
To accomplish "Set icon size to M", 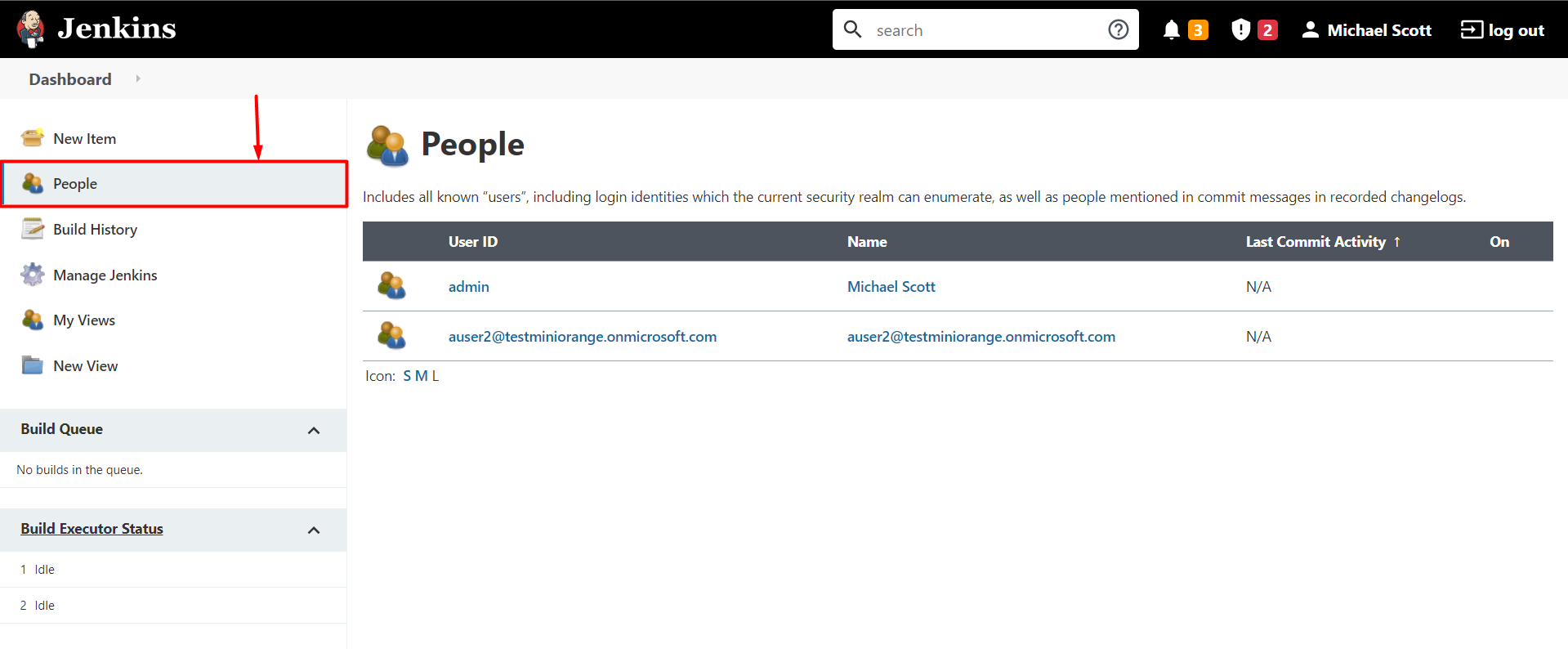I will [422, 376].
